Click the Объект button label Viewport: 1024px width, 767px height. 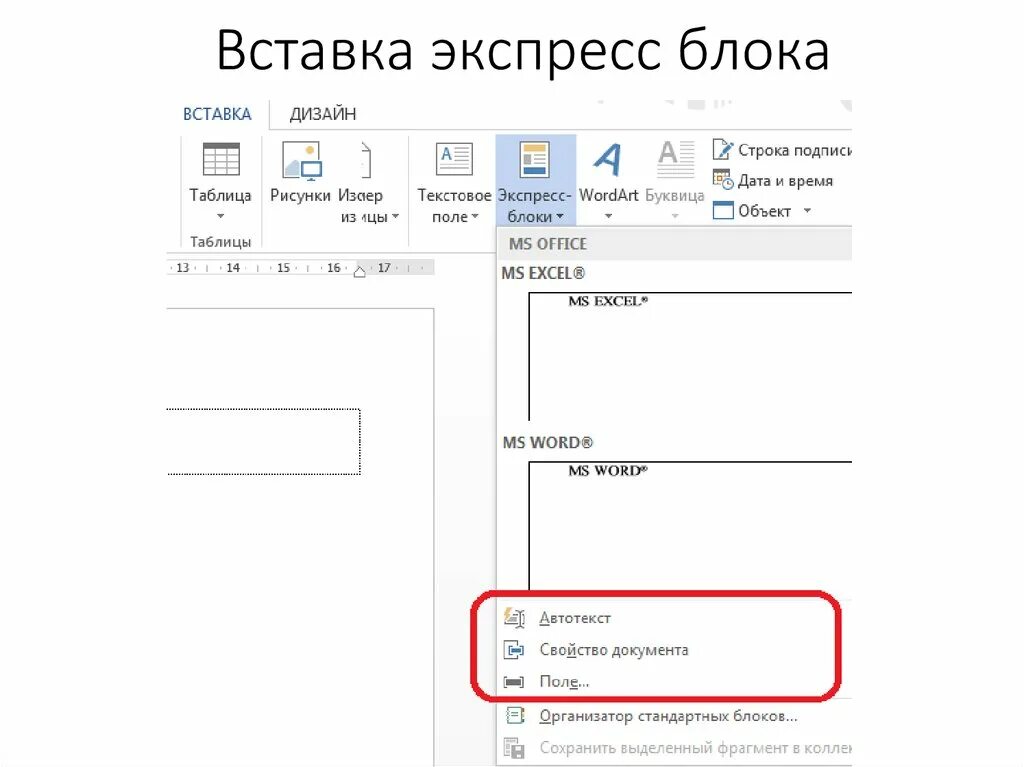click(764, 211)
